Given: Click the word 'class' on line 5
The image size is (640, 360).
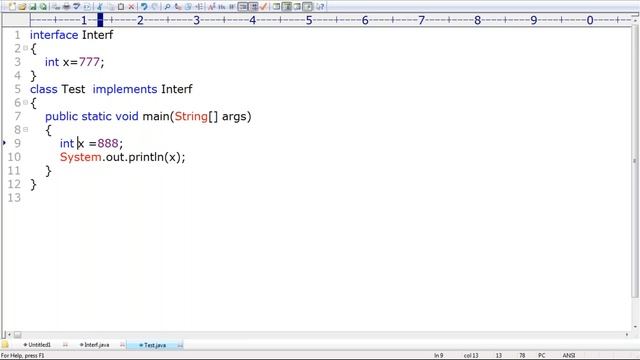Looking at the screenshot, I should (44, 89).
